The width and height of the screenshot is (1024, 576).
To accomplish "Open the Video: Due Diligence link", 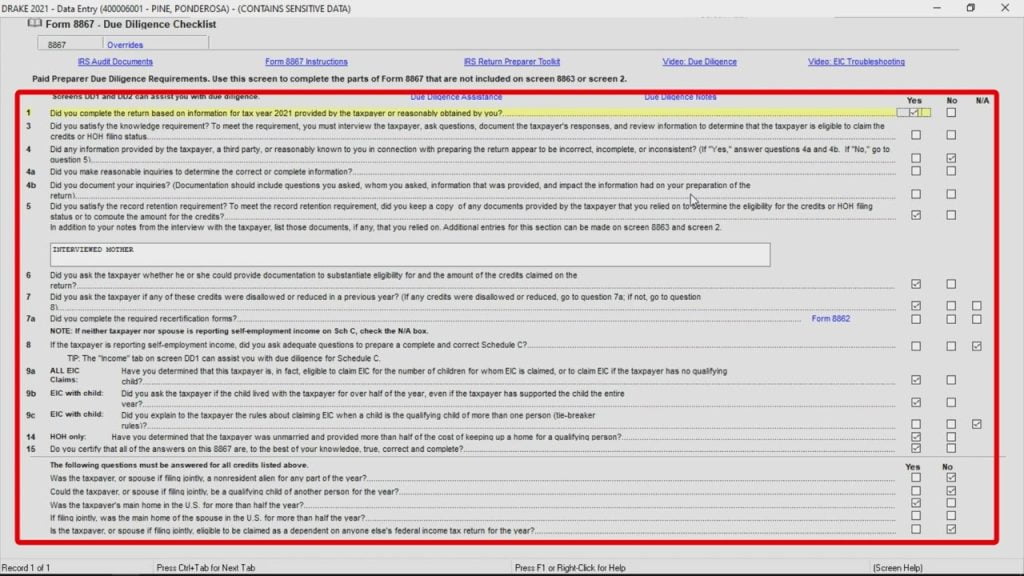I will pos(699,62).
